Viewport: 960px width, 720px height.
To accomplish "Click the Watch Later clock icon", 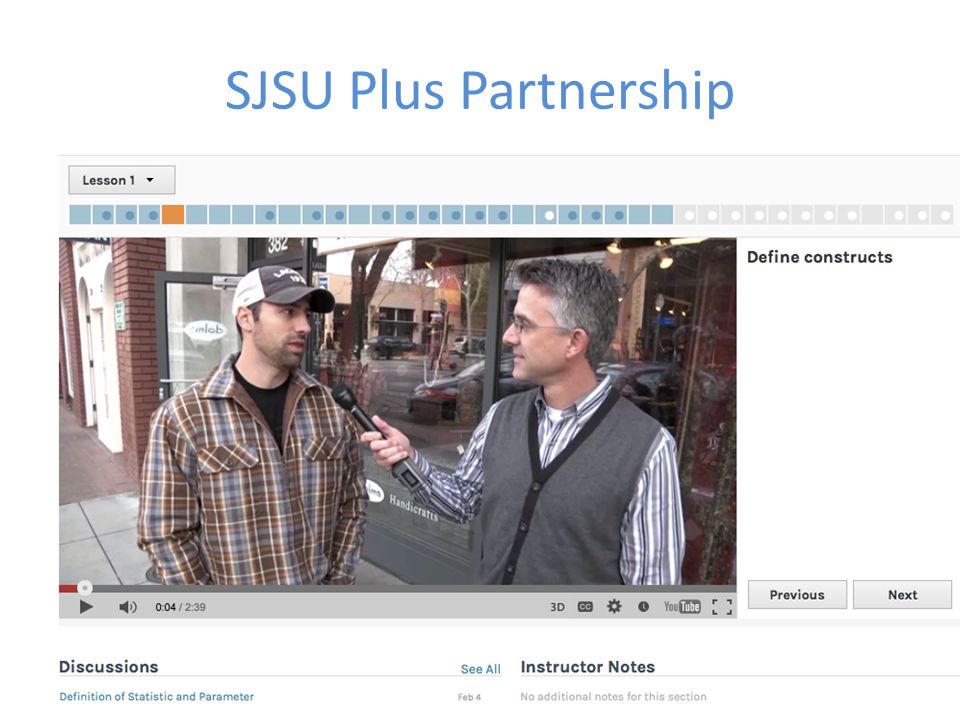I will coord(643,606).
